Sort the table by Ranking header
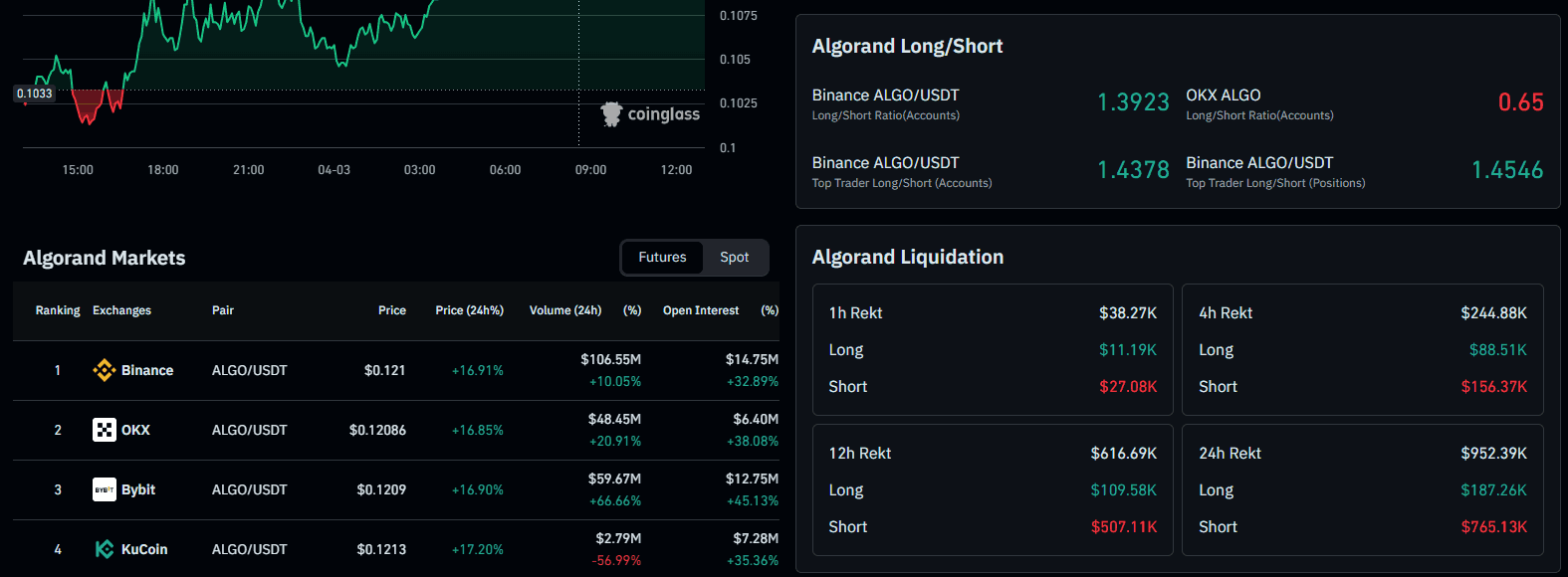The image size is (1568, 577). coord(58,310)
